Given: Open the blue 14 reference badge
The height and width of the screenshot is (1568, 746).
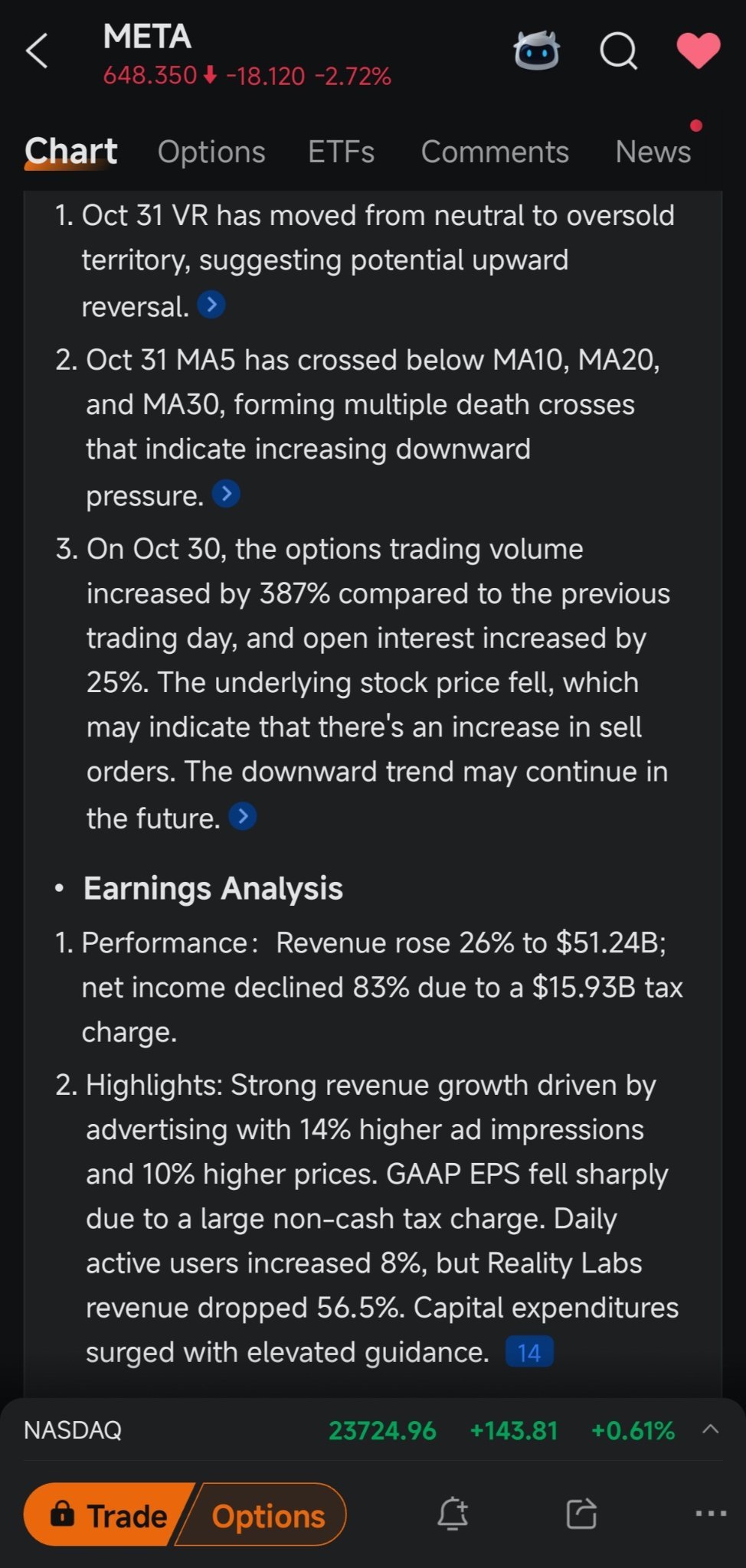Looking at the screenshot, I should (x=529, y=1352).
